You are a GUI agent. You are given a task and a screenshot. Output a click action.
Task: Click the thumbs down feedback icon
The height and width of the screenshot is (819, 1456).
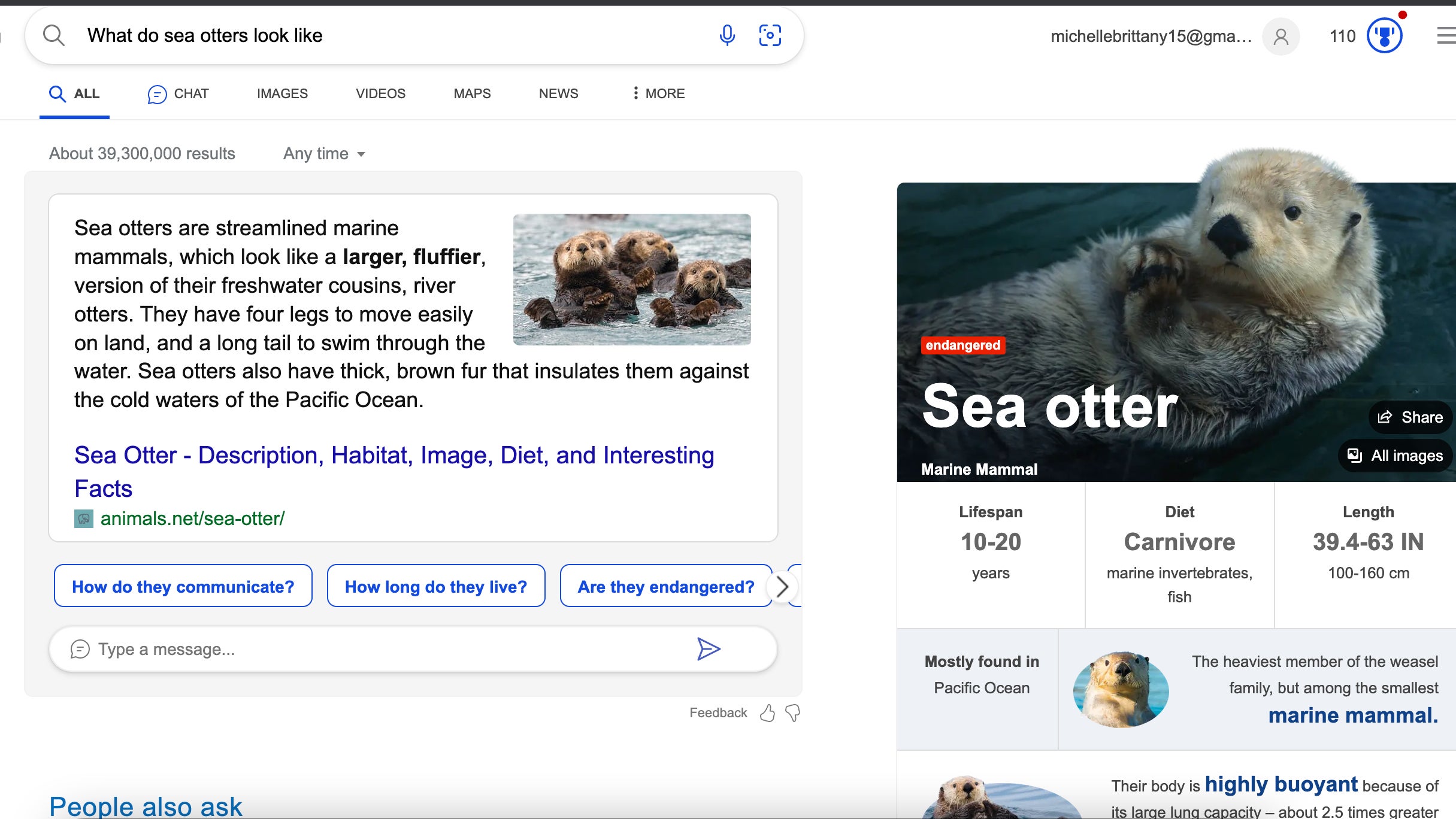[792, 713]
